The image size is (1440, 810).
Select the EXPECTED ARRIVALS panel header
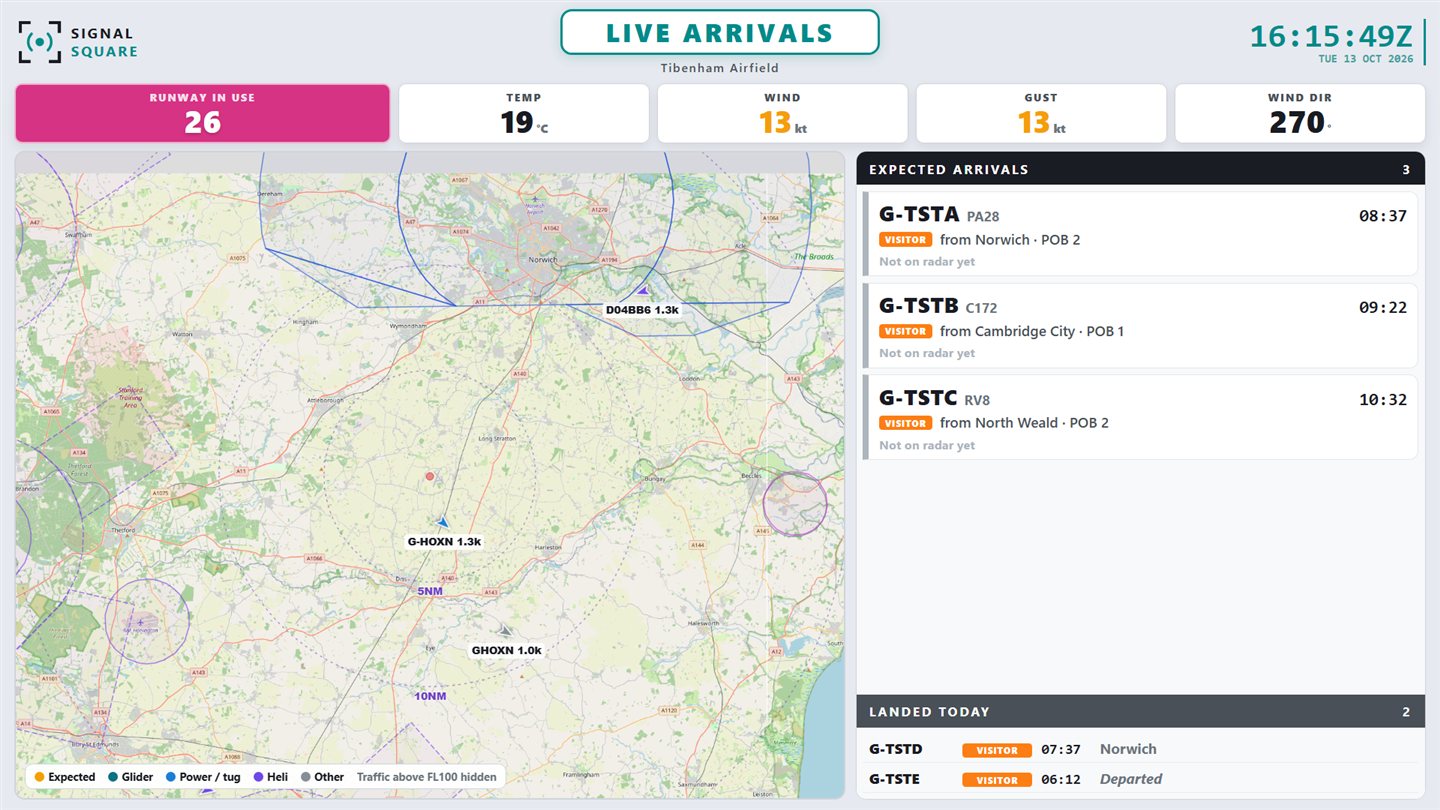coord(1141,170)
